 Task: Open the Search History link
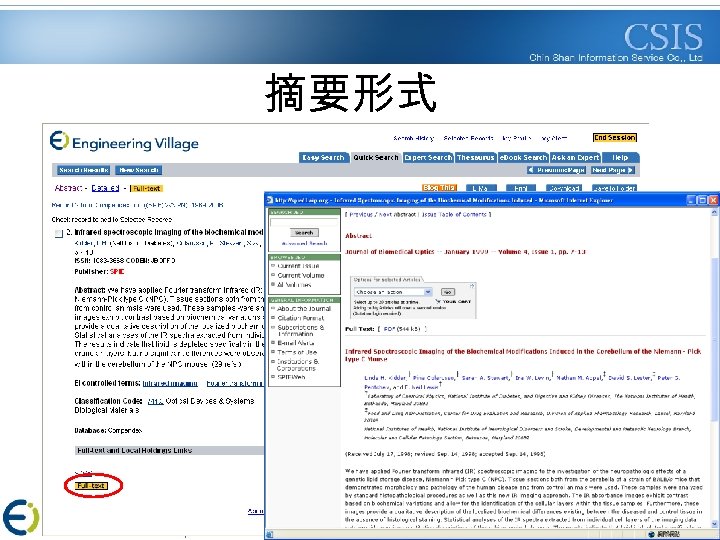click(x=413, y=138)
